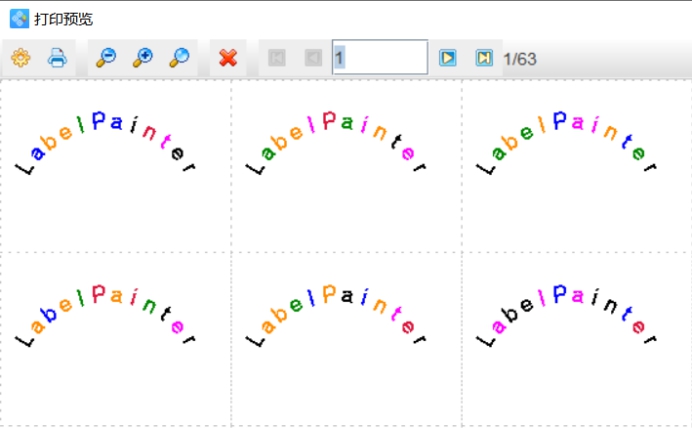Click the plain magnifier zoom icon
Screen dimensions: 692x428
click(179, 58)
